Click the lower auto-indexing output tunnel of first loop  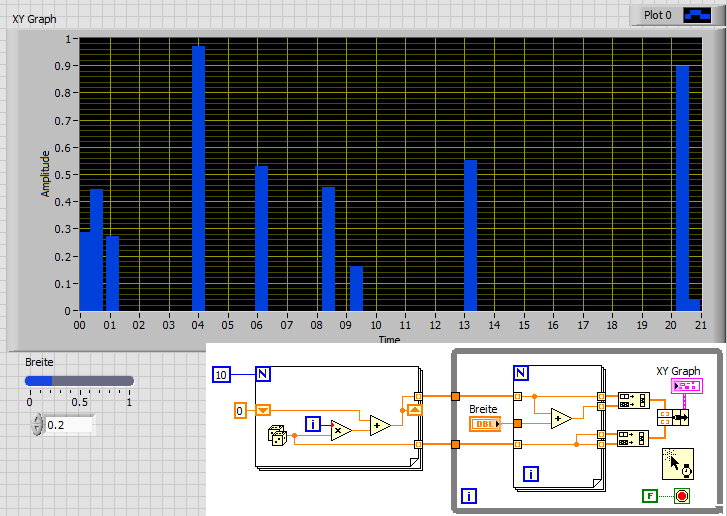418,445
